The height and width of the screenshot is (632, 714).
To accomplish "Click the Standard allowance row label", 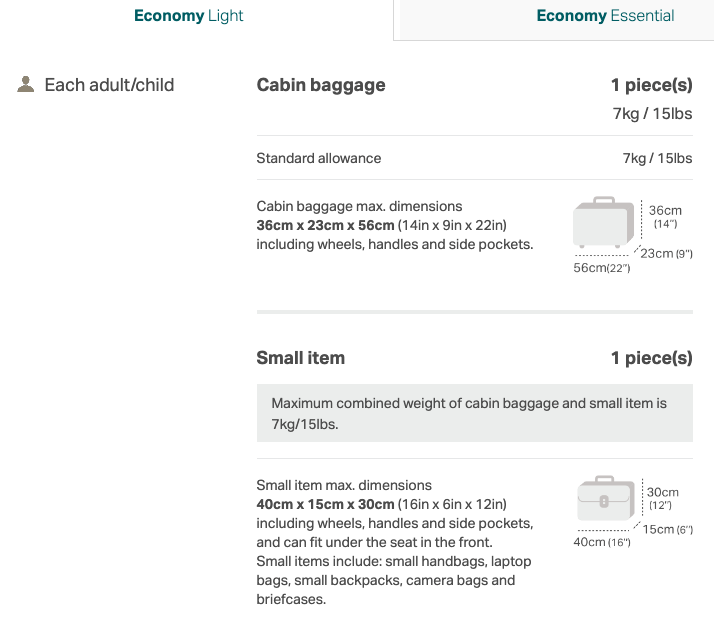I will coord(318,158).
